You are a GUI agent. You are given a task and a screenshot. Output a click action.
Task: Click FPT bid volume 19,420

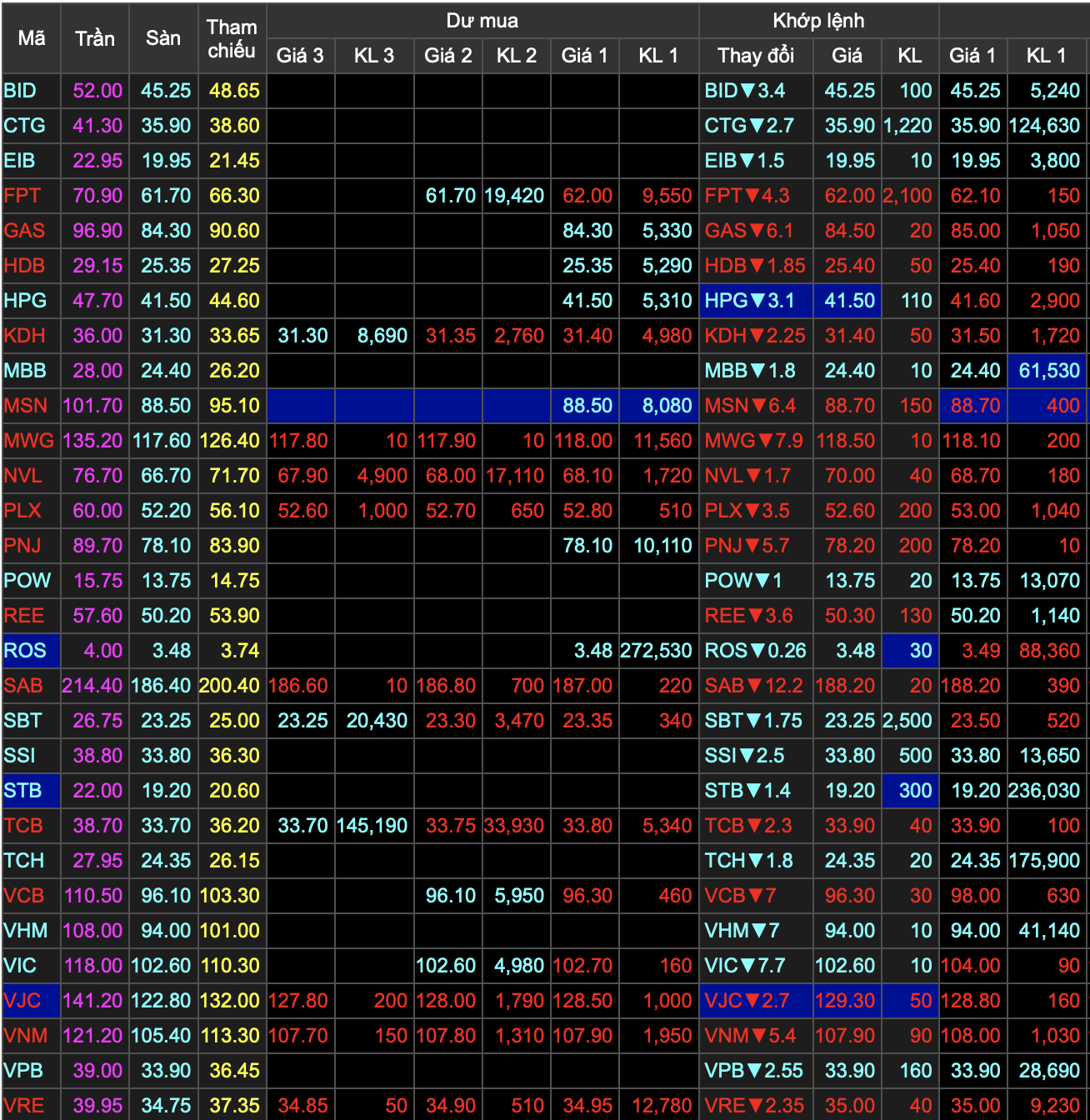(517, 196)
